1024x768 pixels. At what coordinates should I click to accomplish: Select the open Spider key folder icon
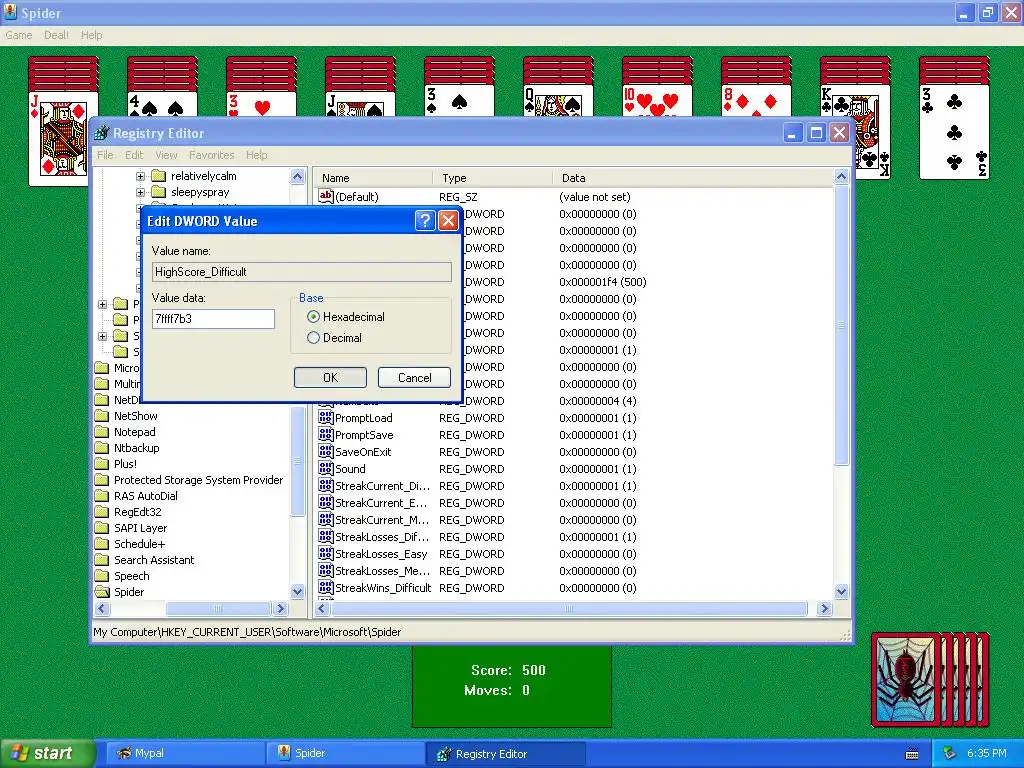[102, 592]
